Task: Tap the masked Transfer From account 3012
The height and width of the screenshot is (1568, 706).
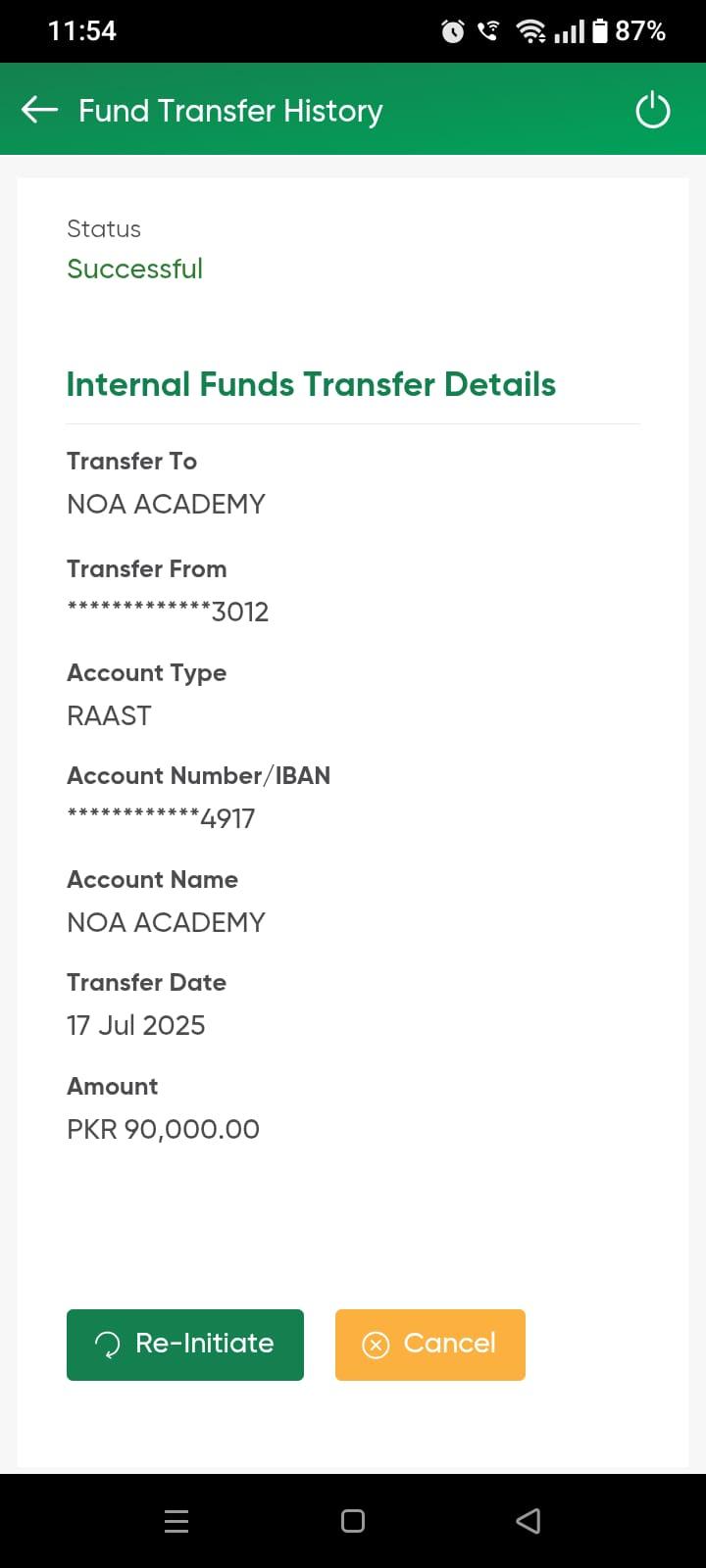Action: click(x=168, y=612)
